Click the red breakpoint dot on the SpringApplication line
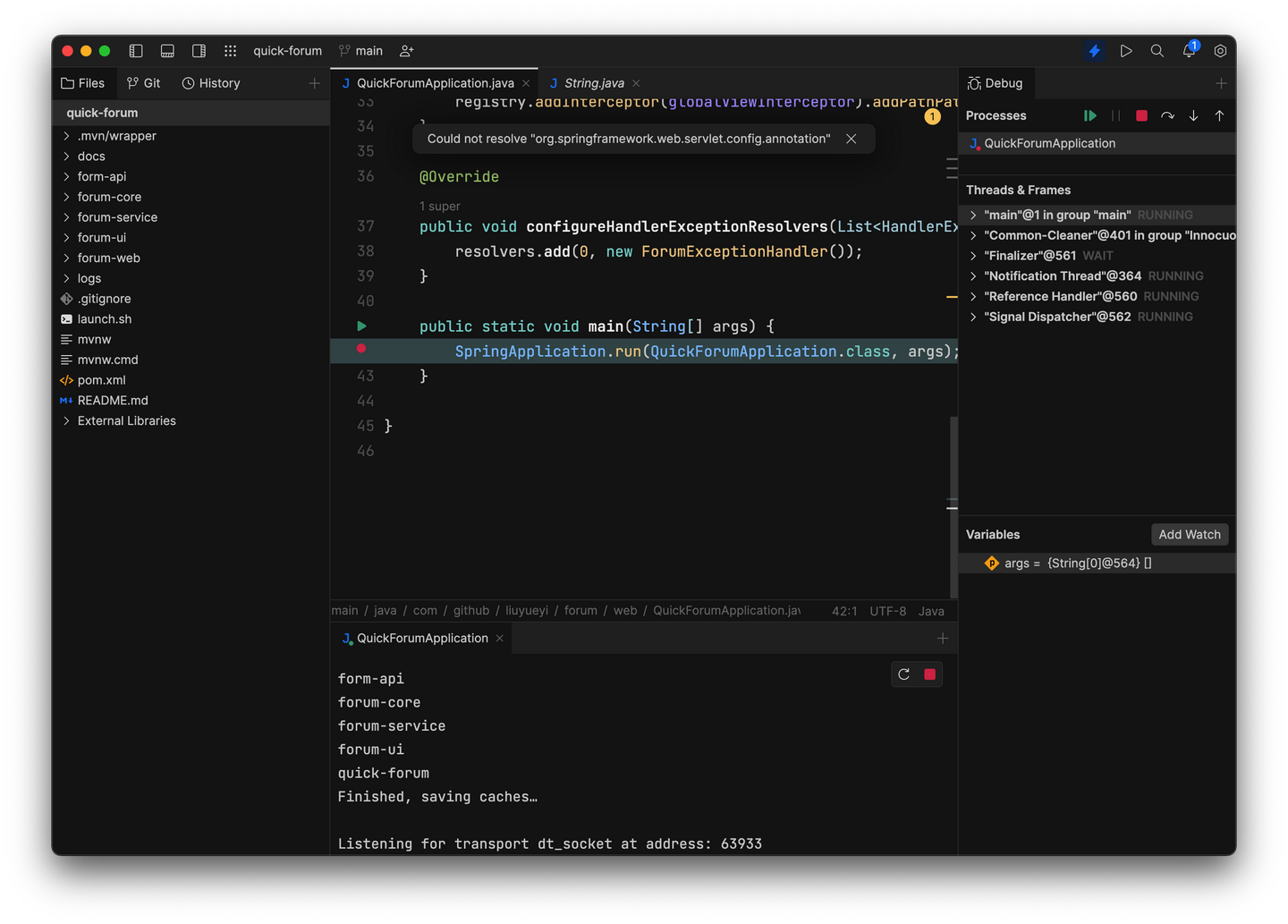 point(360,350)
